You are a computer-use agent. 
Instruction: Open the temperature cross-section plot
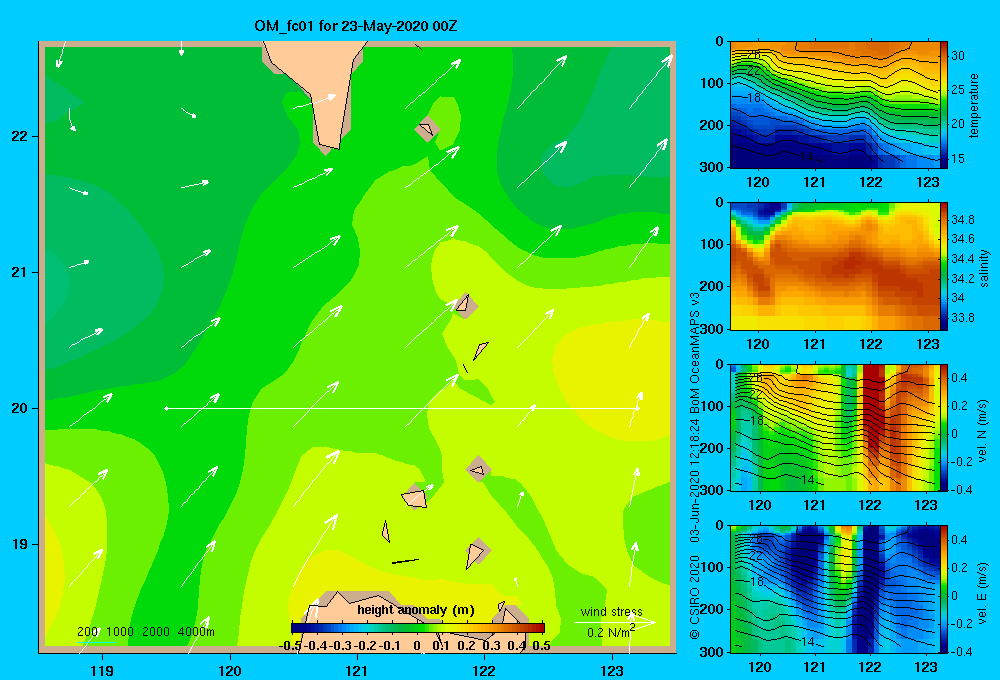click(x=835, y=105)
